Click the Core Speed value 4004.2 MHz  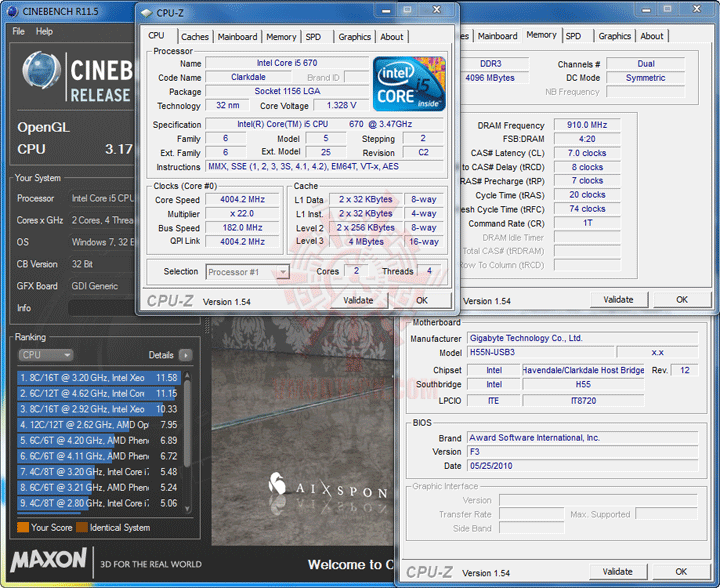[x=242, y=199]
